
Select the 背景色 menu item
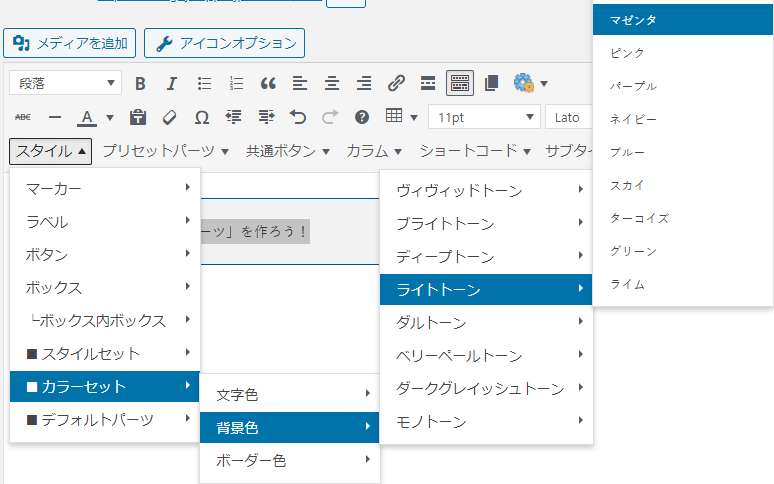click(290, 427)
